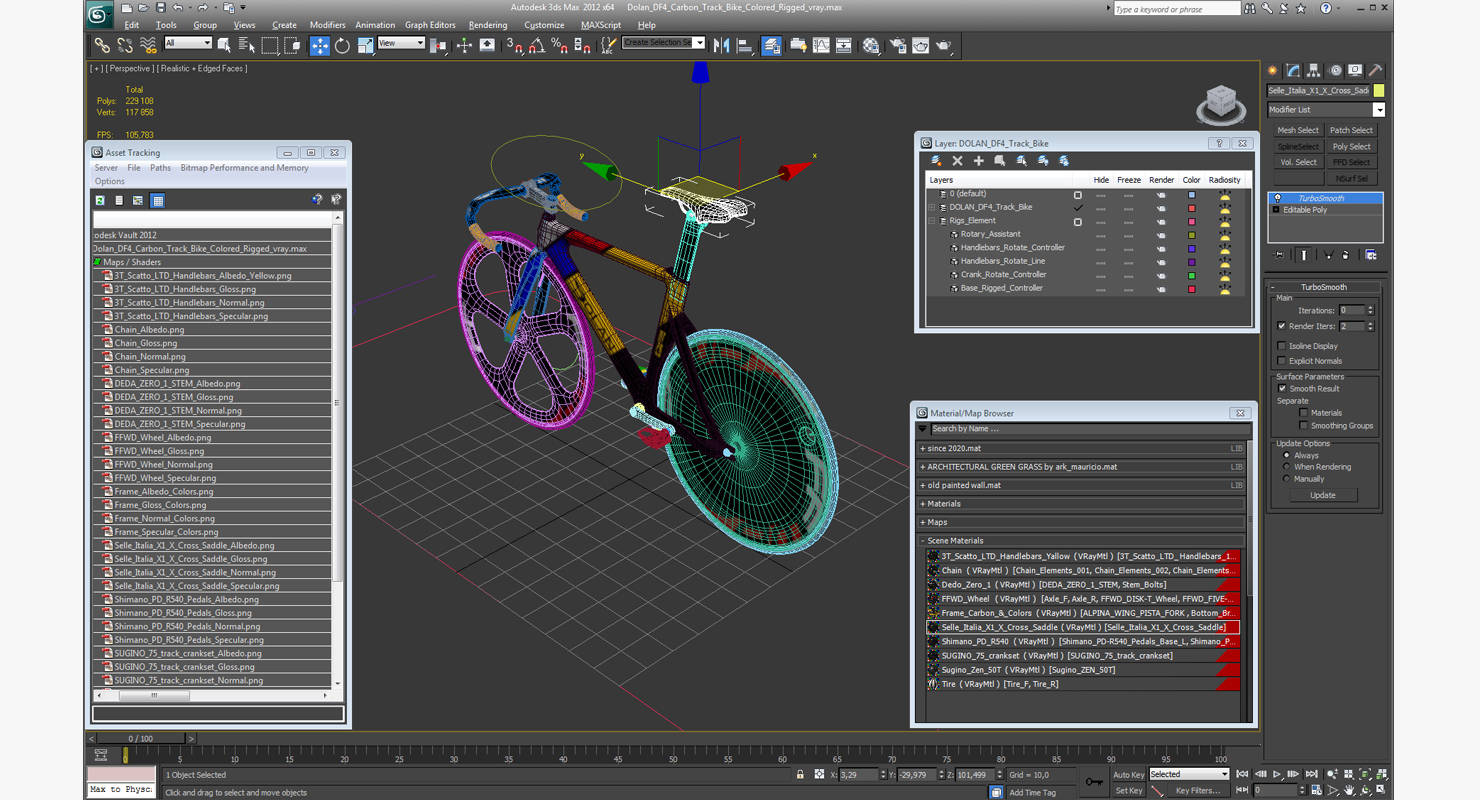Click Create New Layer icon in Layer window
The width and height of the screenshot is (1480, 800).
click(936, 160)
